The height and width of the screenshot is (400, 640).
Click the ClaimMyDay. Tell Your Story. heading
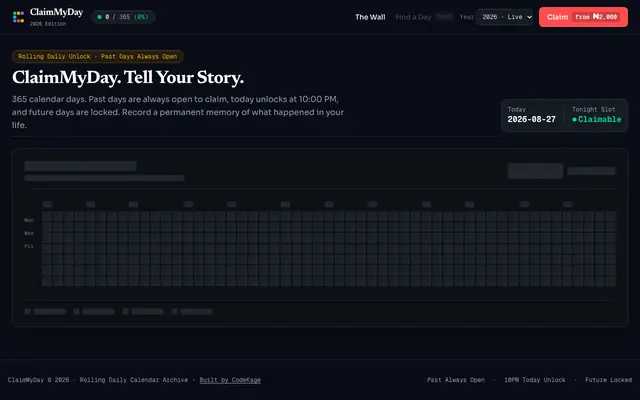(x=128, y=77)
